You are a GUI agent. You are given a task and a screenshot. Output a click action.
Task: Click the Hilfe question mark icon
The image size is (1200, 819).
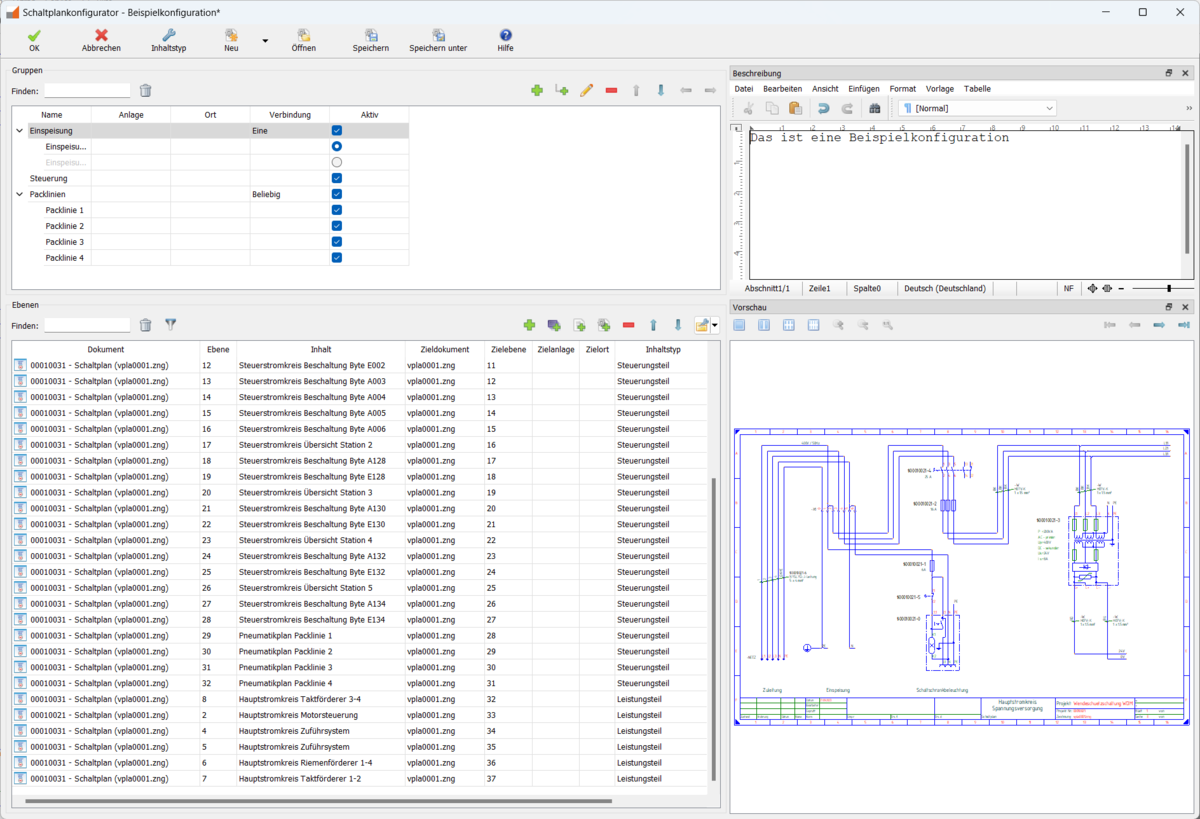tap(505, 35)
